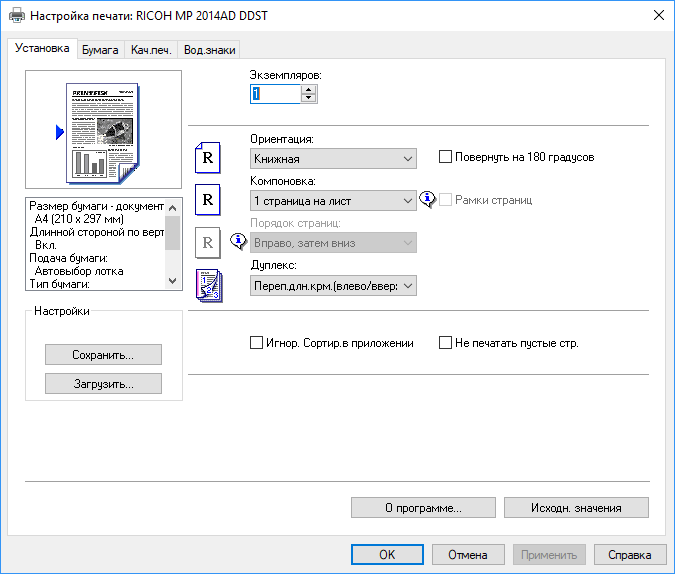Image resolution: width=675 pixels, height=574 pixels.
Task: Click the duplex booklet icon
Action: (207, 285)
